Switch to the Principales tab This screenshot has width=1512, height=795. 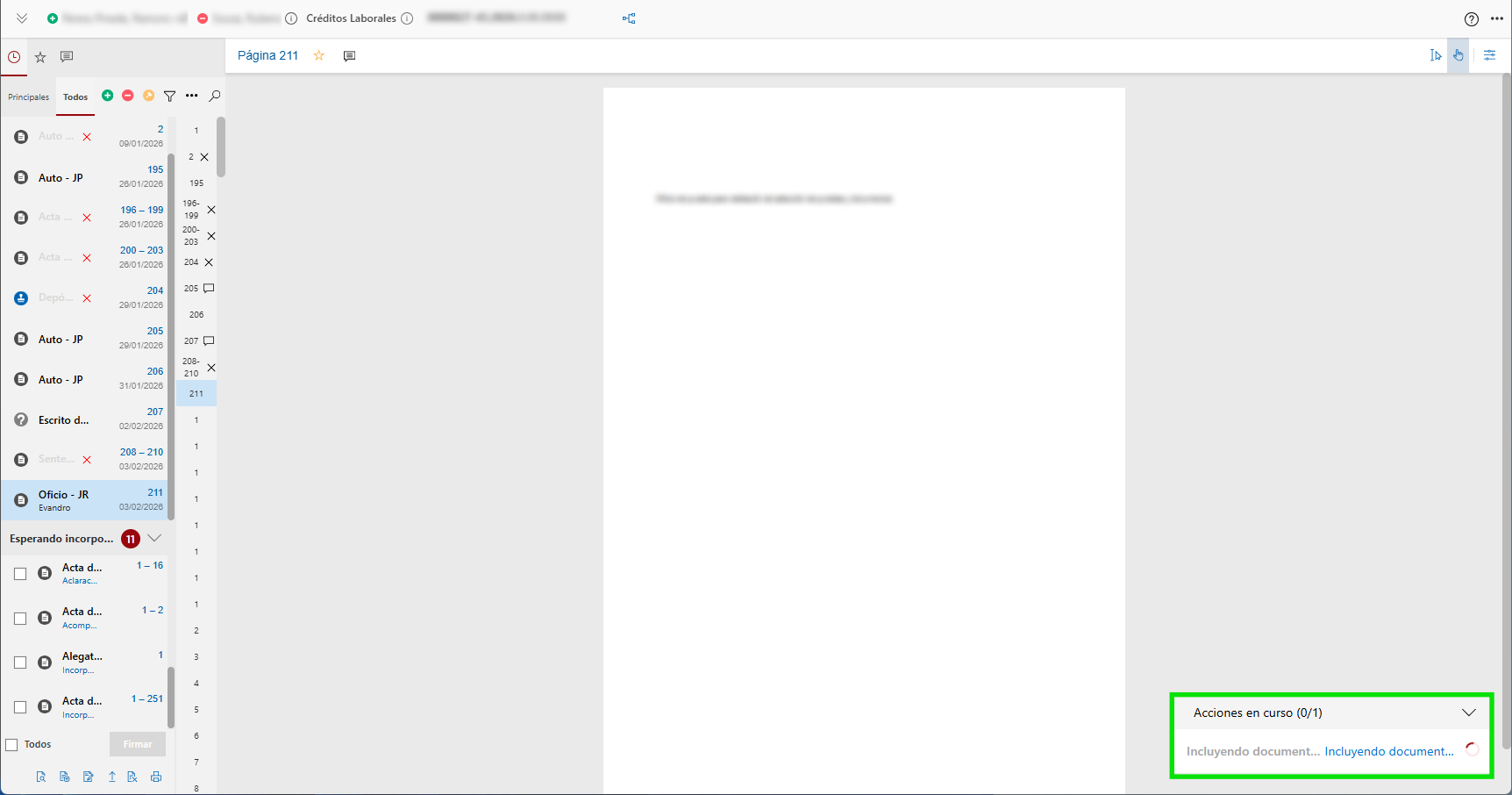[x=29, y=97]
